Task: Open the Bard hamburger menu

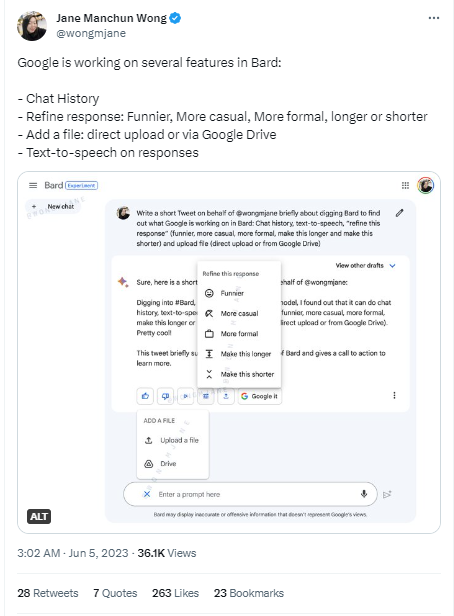Action: [33, 185]
